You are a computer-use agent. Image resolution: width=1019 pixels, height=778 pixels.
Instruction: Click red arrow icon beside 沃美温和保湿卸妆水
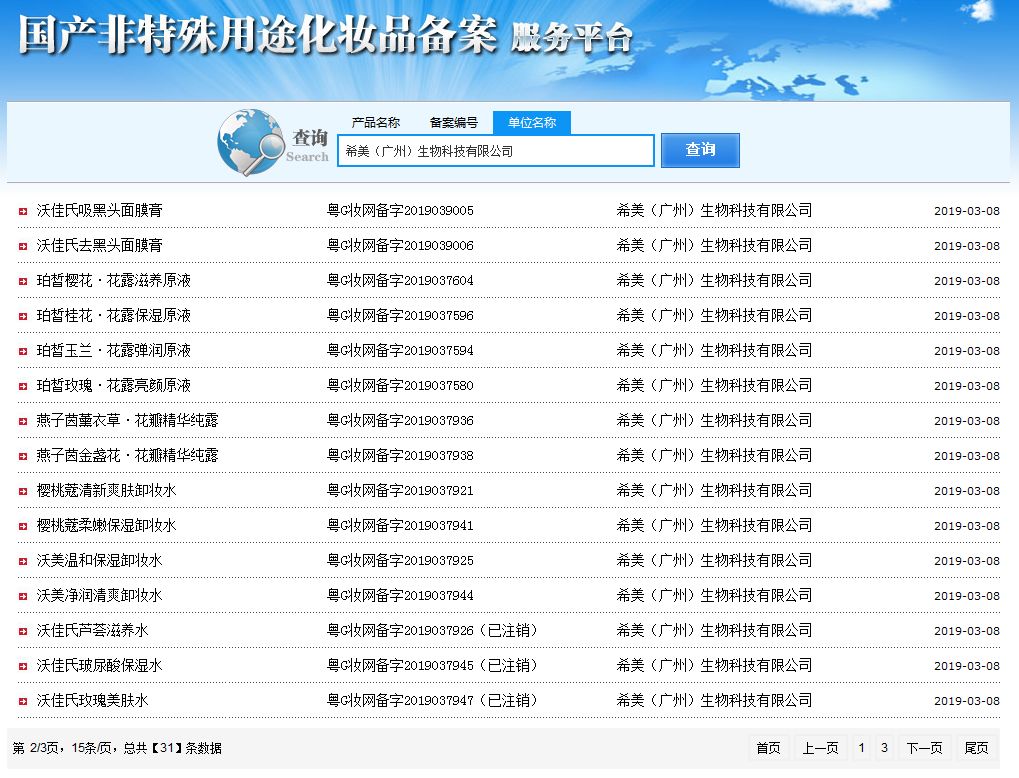23,561
